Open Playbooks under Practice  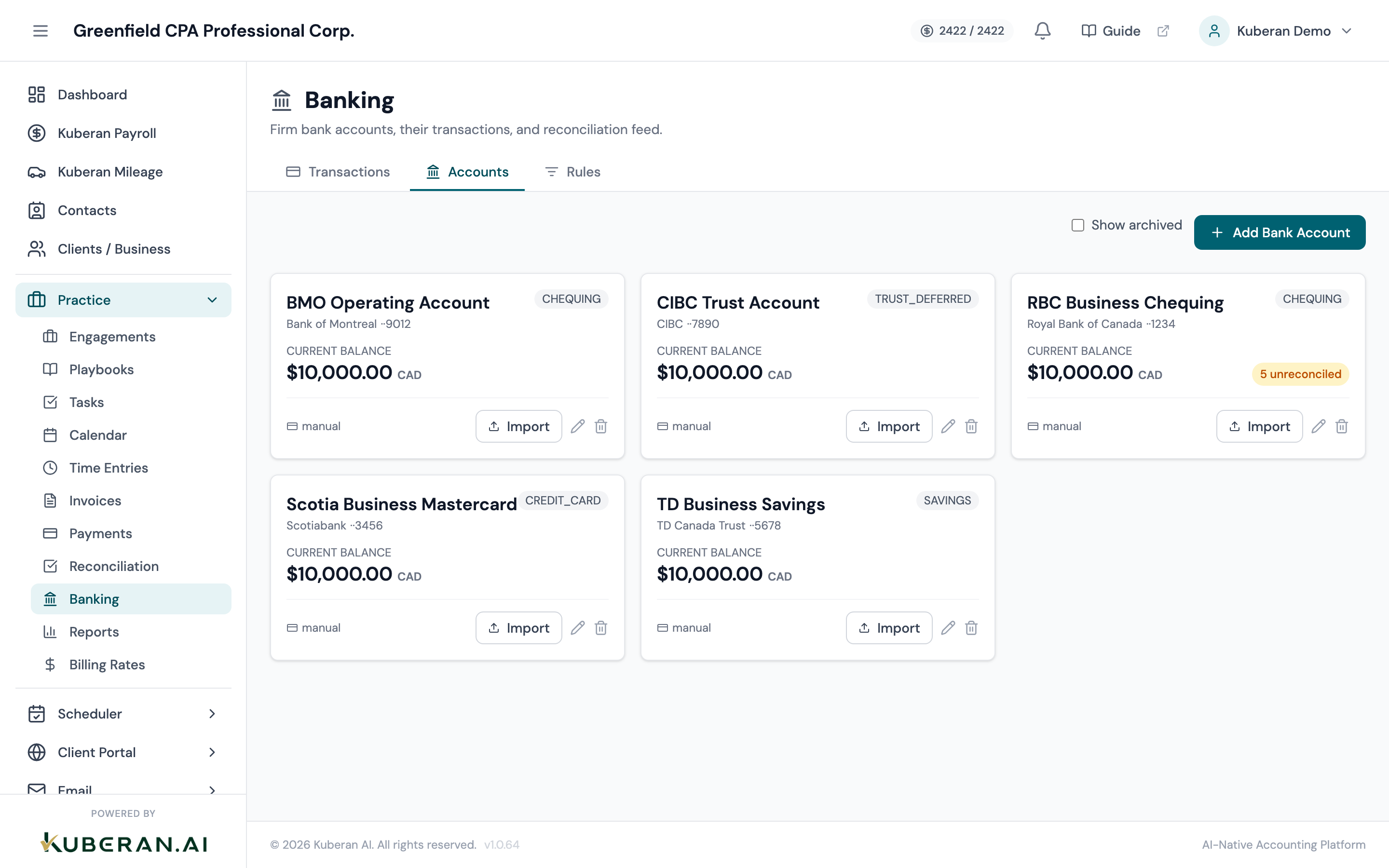131,369
